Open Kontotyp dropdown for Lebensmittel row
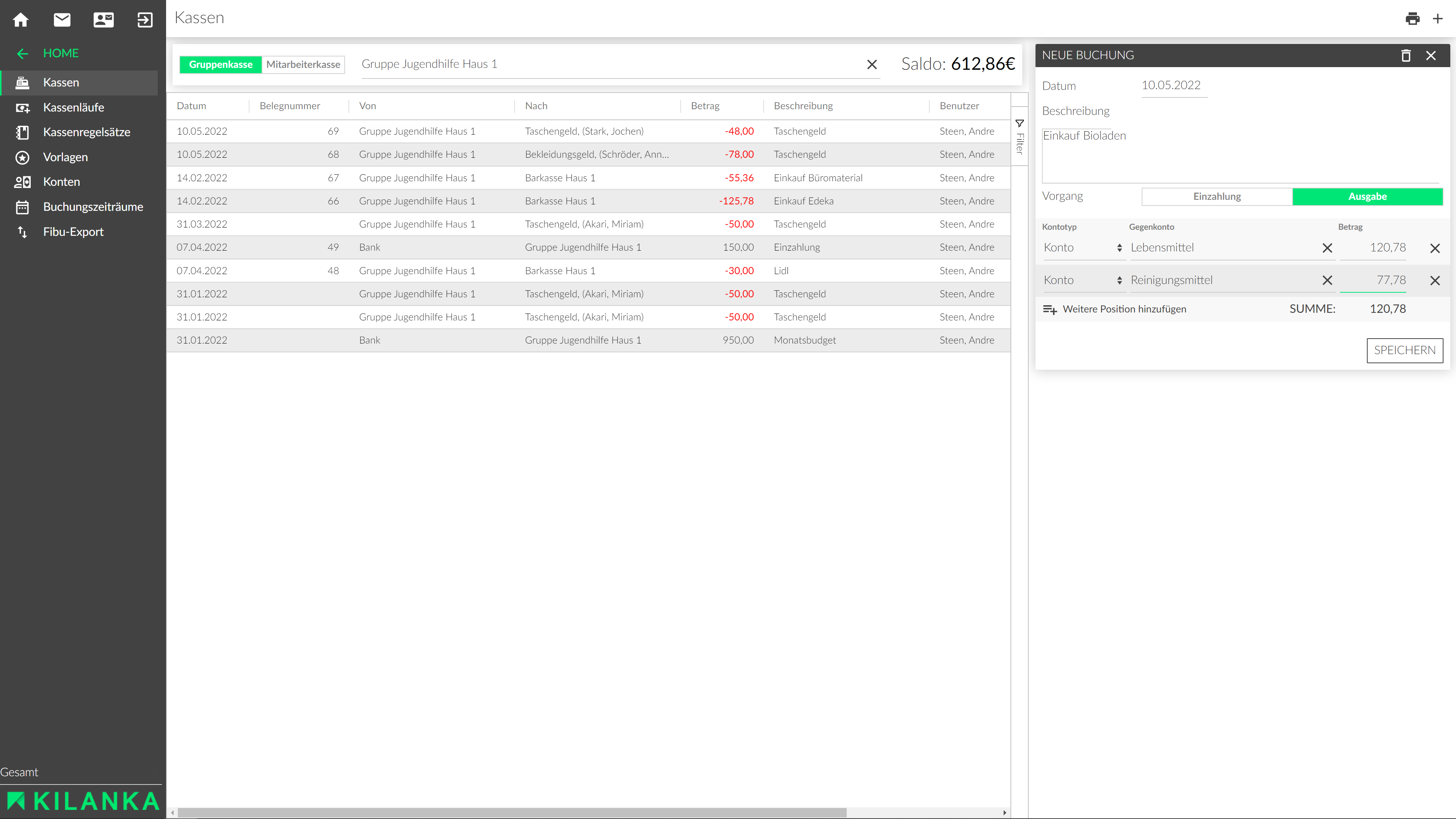This screenshot has height=819, width=1456. tap(1083, 248)
